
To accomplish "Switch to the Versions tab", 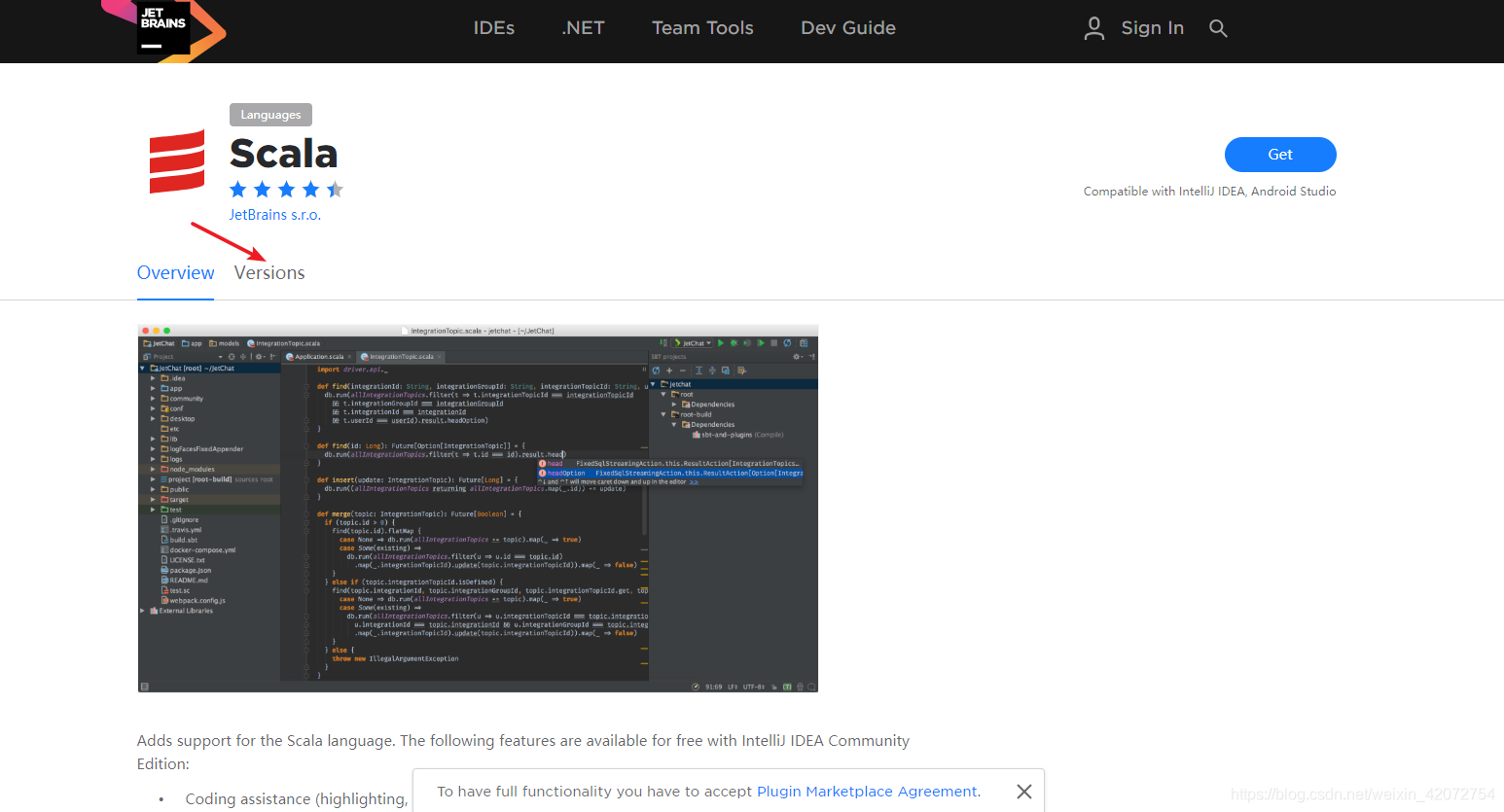I will [269, 273].
